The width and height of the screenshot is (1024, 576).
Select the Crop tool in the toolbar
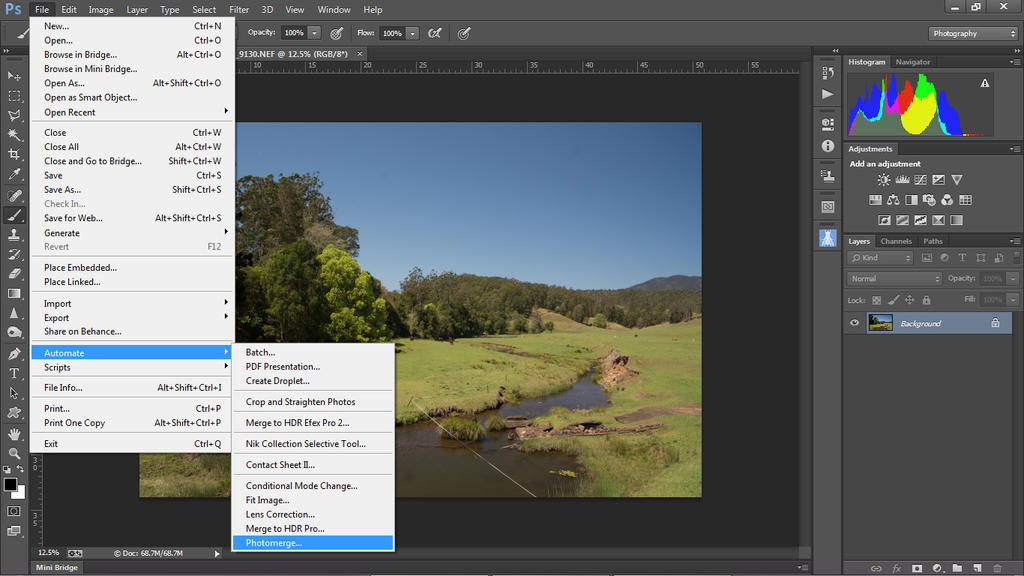14,154
